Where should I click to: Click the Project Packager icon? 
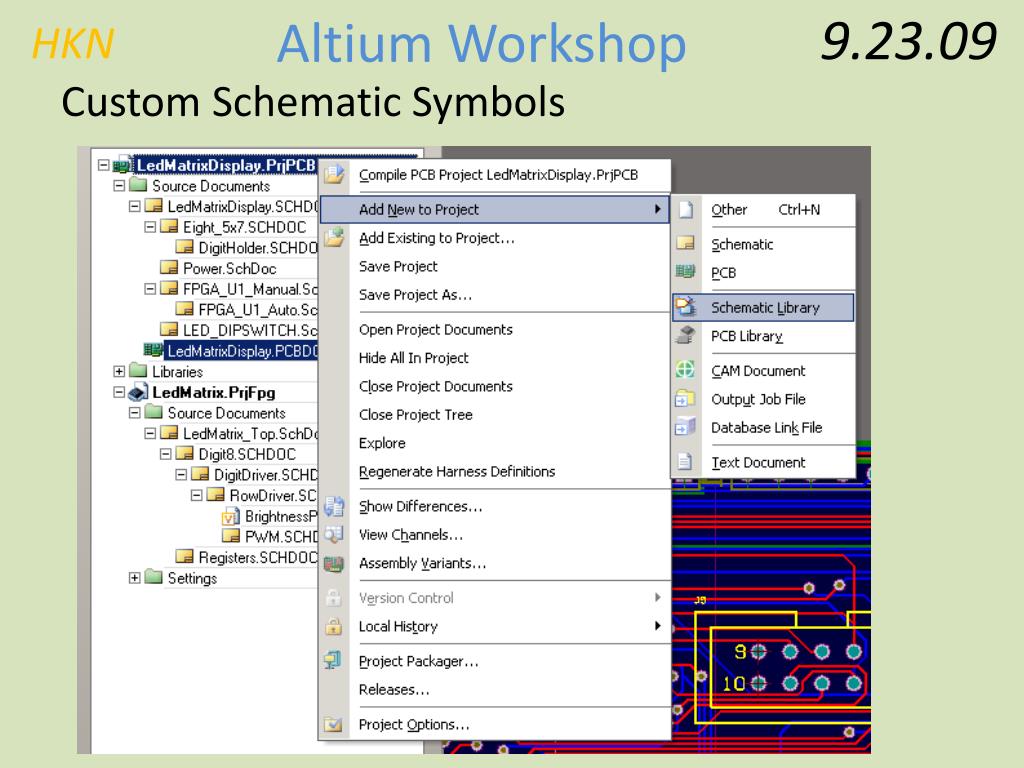333,661
